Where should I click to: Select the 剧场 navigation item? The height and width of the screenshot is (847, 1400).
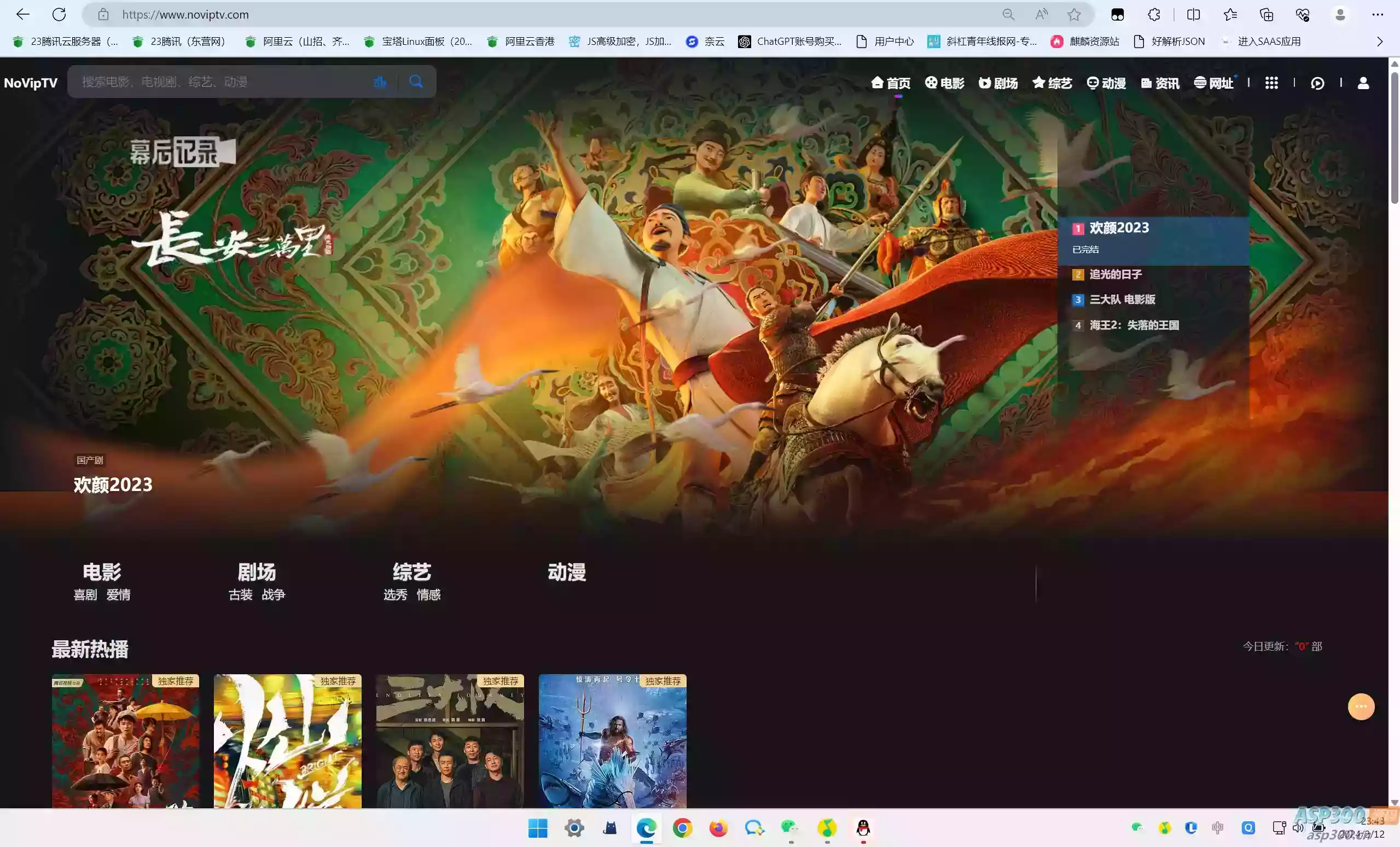[998, 84]
